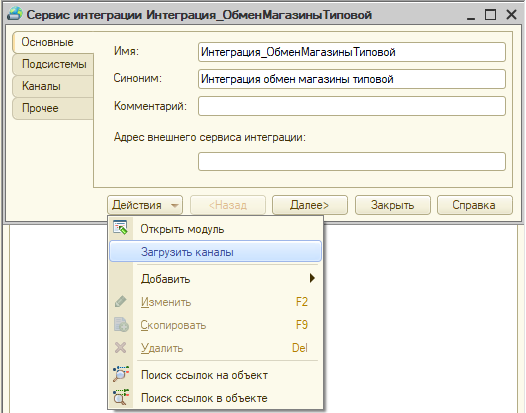This screenshot has width=526, height=413.
Task: Focus the Синоним input field
Action: (x=352, y=79)
